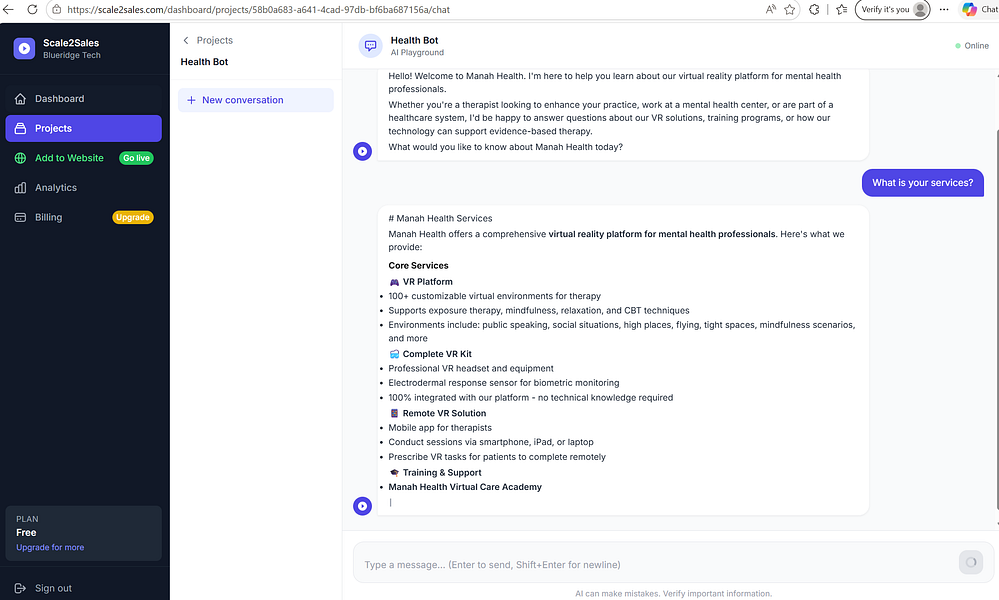
Task: Click the Scale2Sales logo icon
Action: [x=24, y=48]
